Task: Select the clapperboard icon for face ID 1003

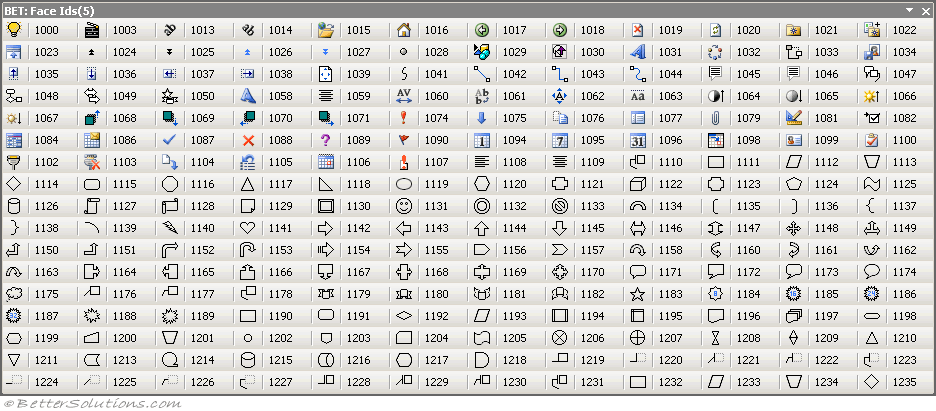Action: click(91, 30)
